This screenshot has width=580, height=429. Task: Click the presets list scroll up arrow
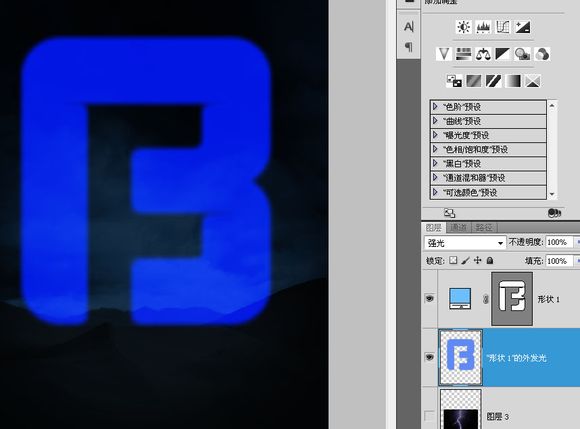(552, 105)
